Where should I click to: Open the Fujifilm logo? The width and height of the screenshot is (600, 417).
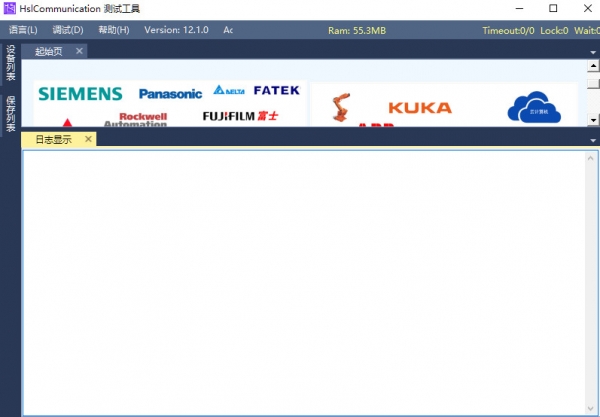coord(240,116)
